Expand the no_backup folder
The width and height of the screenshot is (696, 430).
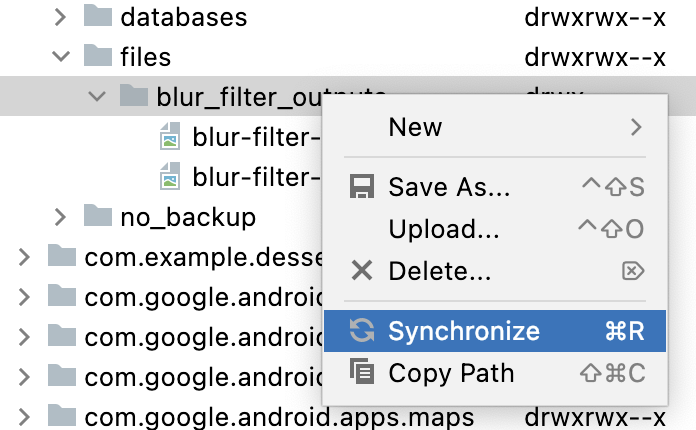[x=60, y=216]
